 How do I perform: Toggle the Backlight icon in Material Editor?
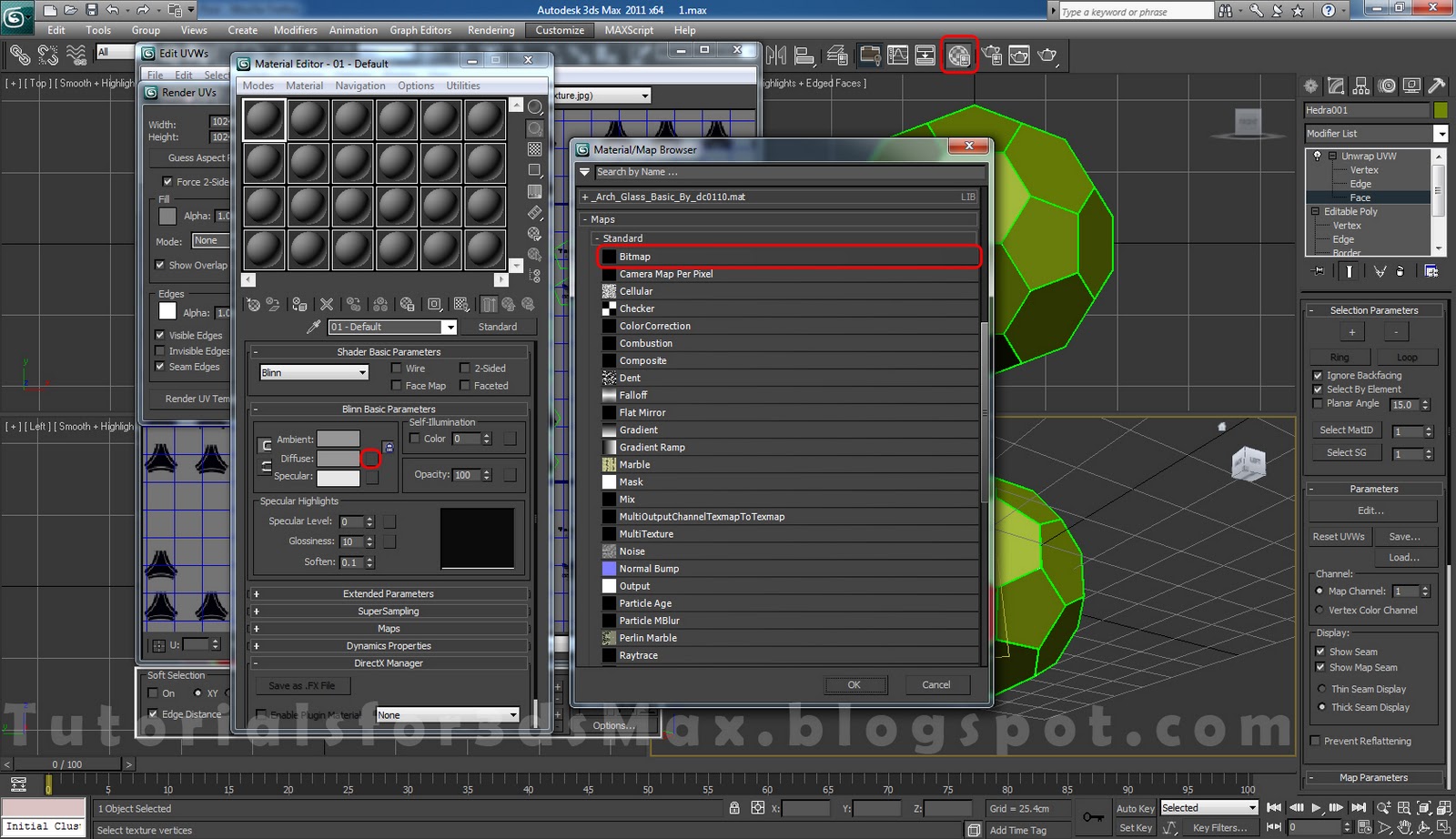(x=535, y=128)
